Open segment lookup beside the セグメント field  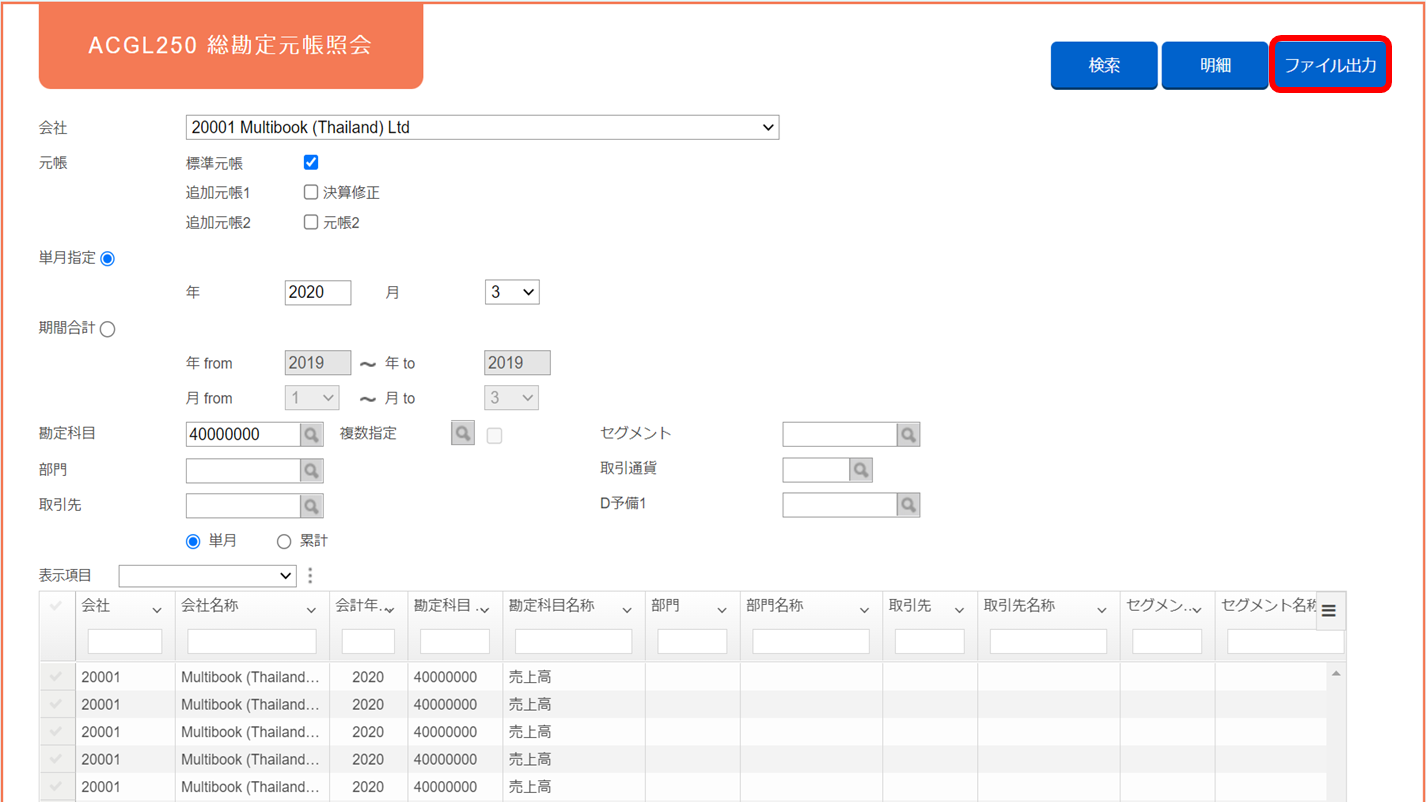(x=908, y=434)
